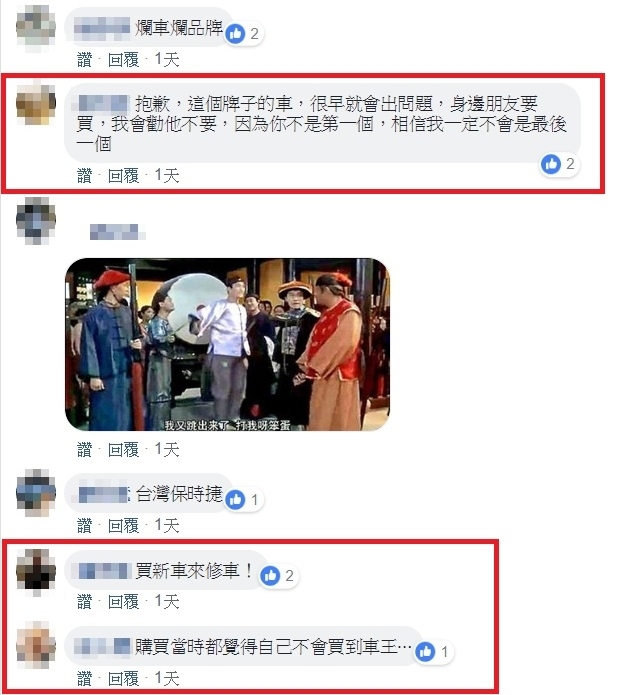Image resolution: width=623 pixels, height=695 pixels.
Task: Click like reaction icon on 爛車爛品牌 comment
Action: tap(235, 33)
